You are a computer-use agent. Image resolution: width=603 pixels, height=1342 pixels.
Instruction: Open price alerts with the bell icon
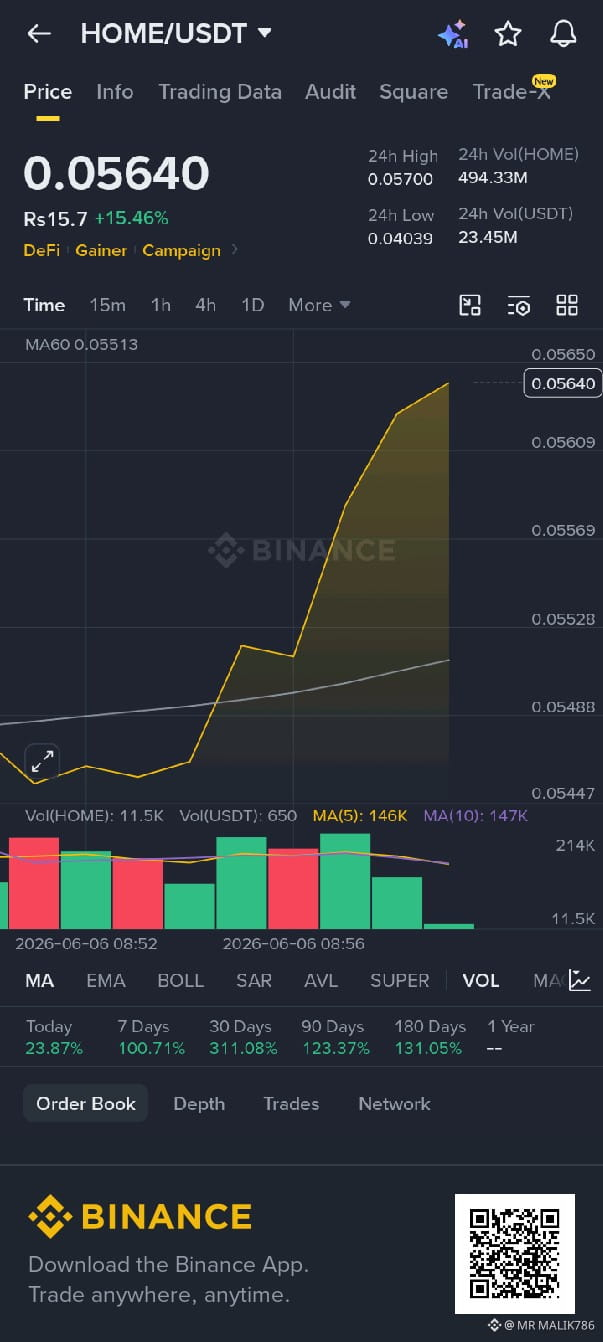click(564, 34)
